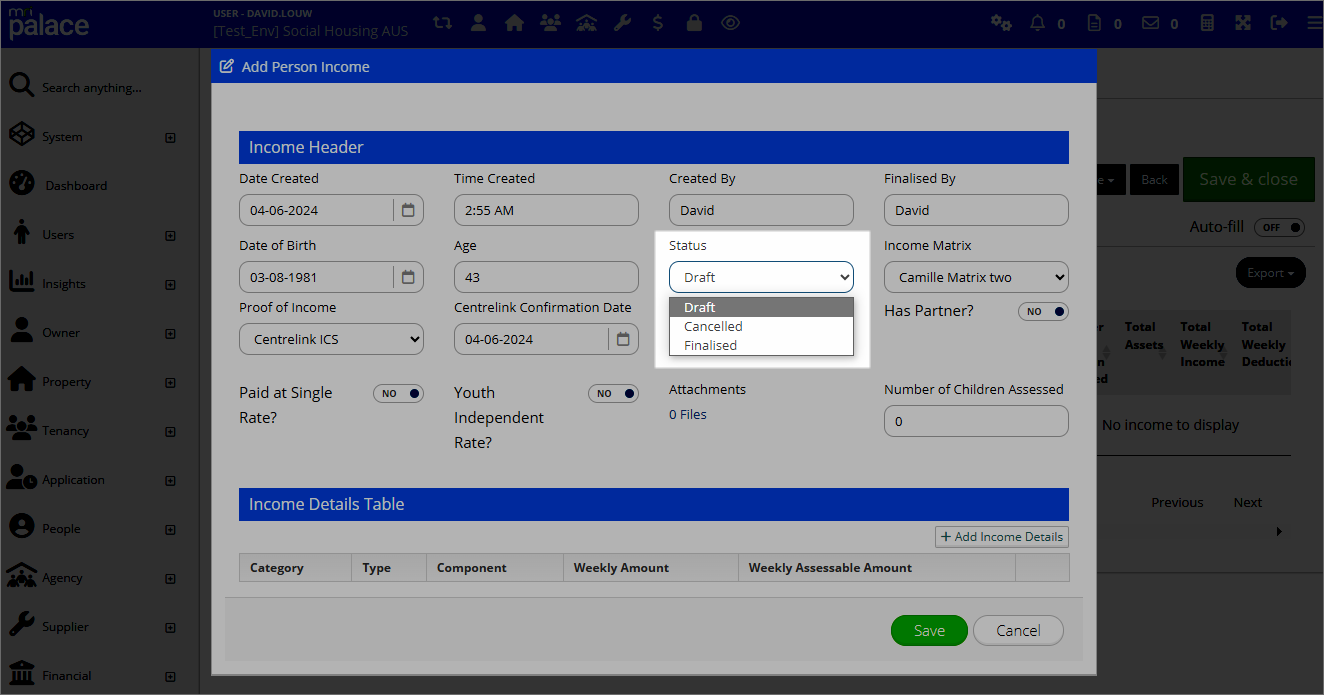Open the gears settings icon in header

[x=1001, y=22]
